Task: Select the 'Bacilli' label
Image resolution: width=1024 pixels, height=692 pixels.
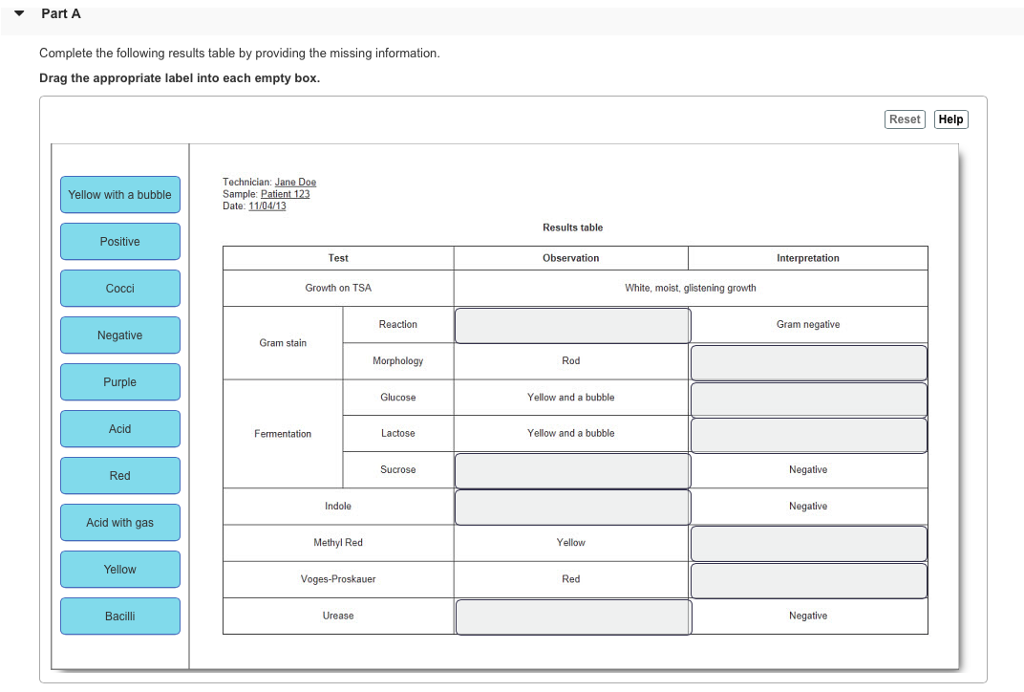Action: (120, 617)
